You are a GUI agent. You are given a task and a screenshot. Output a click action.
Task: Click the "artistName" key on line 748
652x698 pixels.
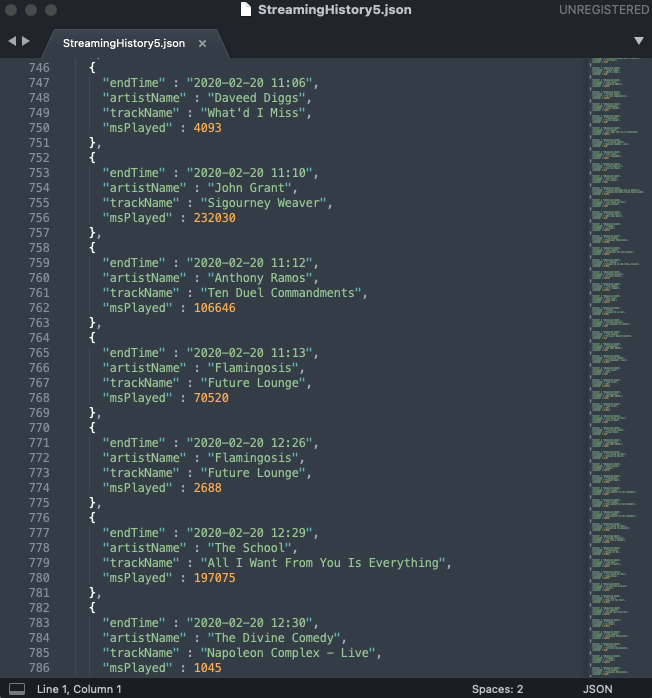144,98
